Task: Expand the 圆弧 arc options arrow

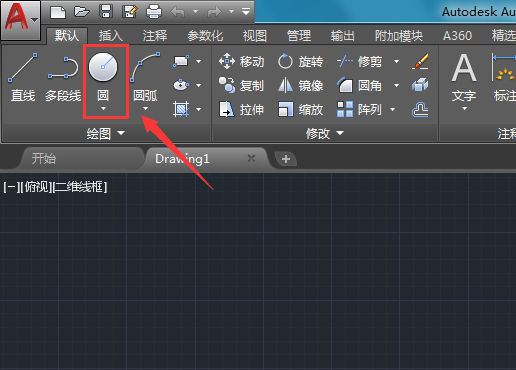Action: pyautogui.click(x=145, y=109)
